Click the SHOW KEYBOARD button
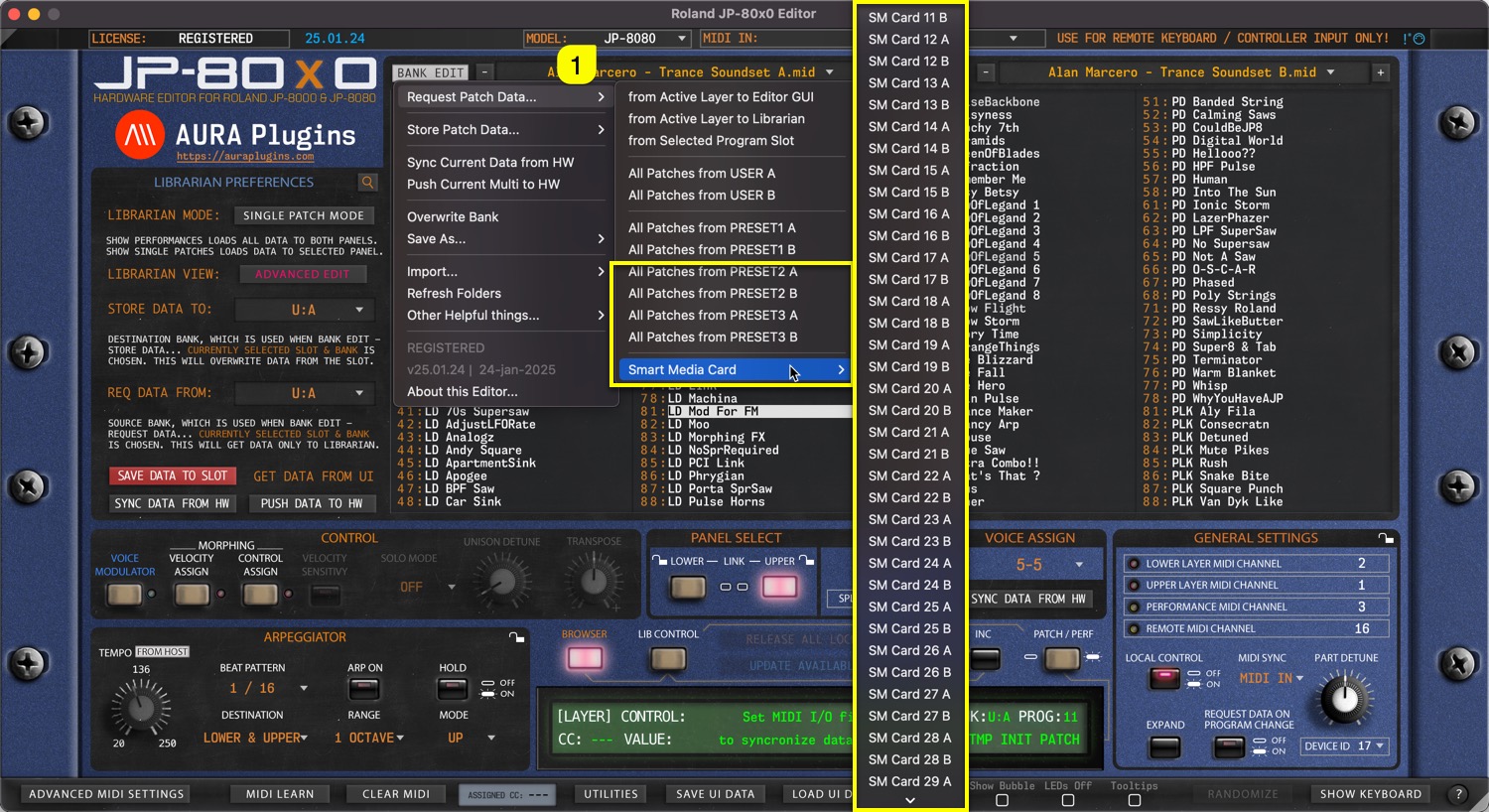Screen dimensions: 1489x812 click(1370, 794)
